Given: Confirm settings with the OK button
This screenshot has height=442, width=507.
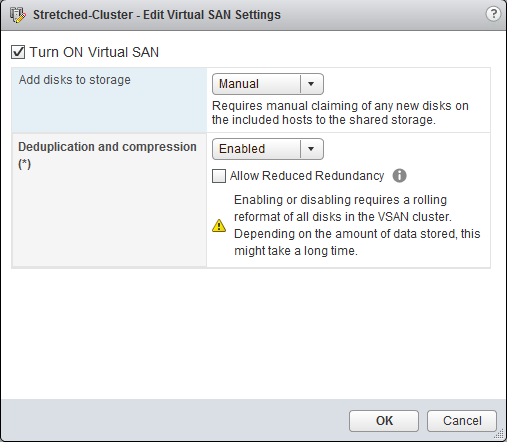Looking at the screenshot, I should tap(384, 421).
